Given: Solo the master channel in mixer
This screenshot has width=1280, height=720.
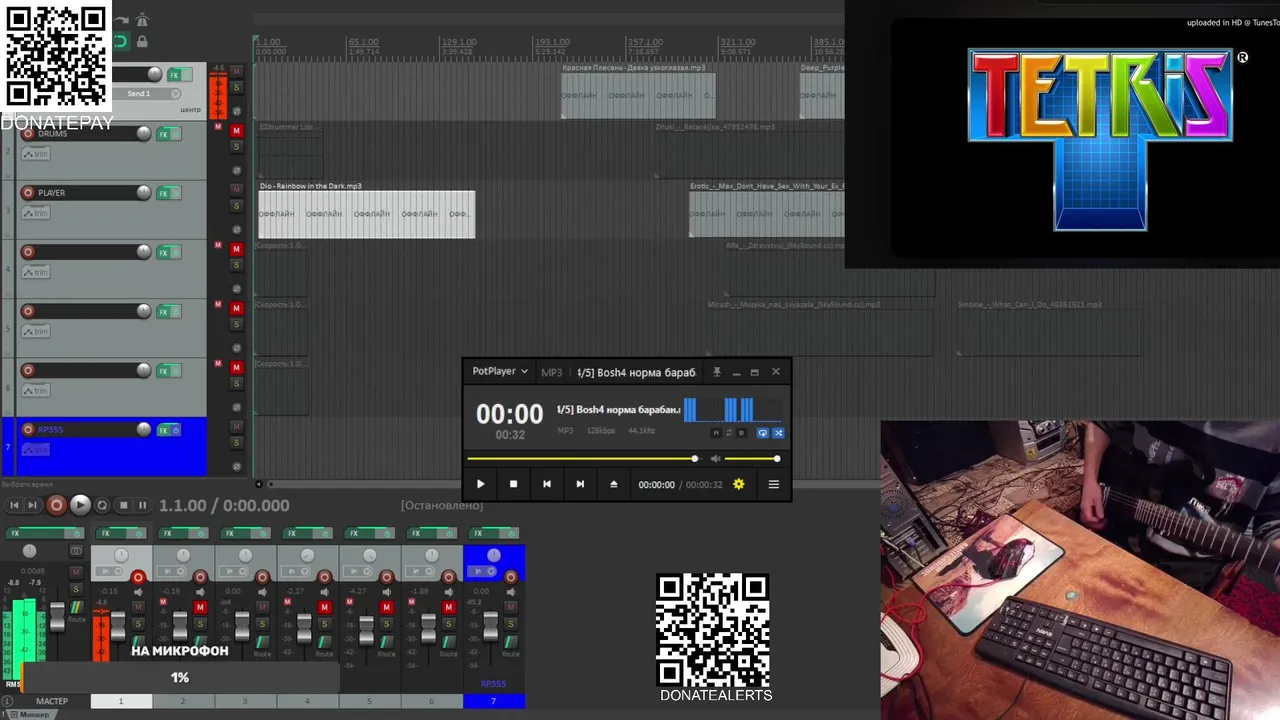Looking at the screenshot, I should 76,589.
